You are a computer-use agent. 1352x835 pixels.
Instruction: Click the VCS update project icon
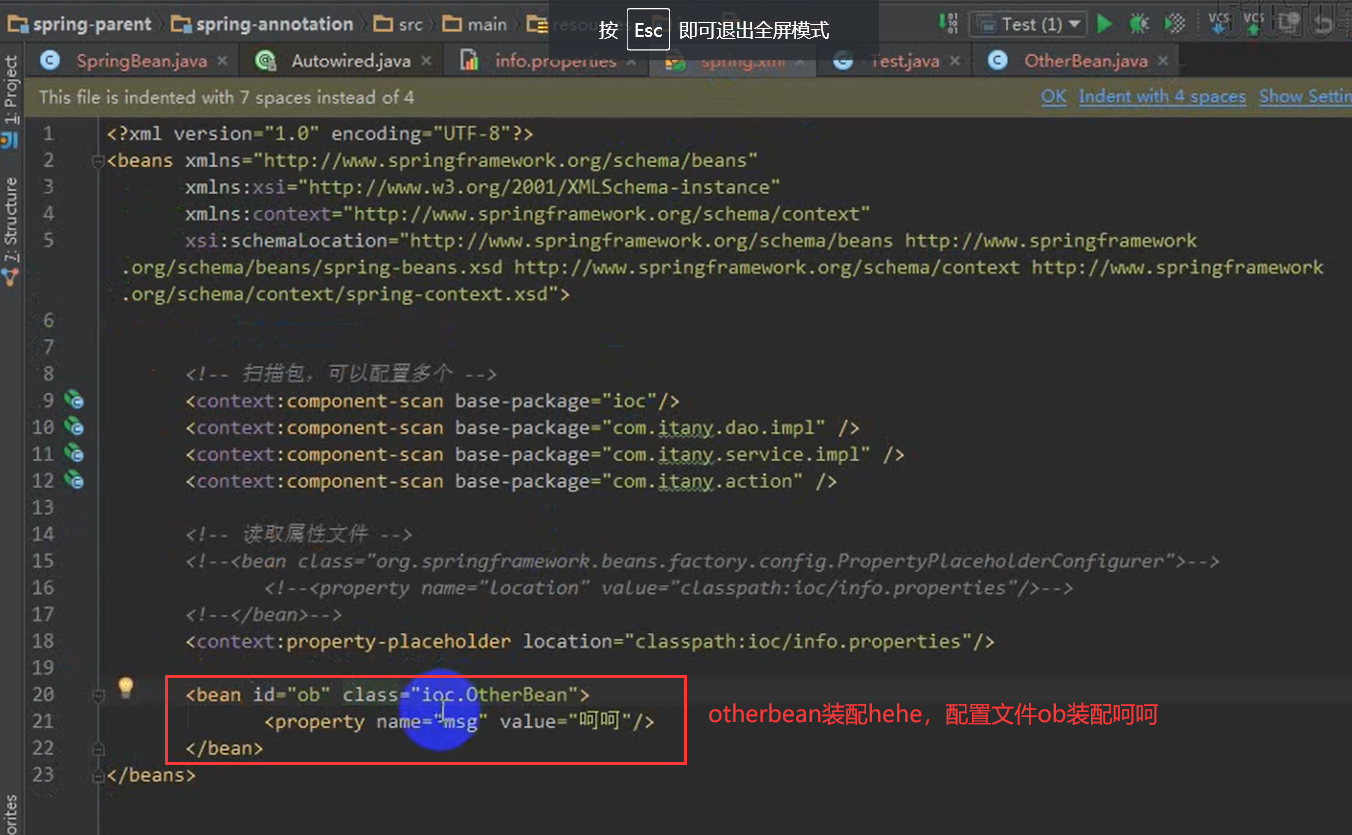coord(1218,22)
